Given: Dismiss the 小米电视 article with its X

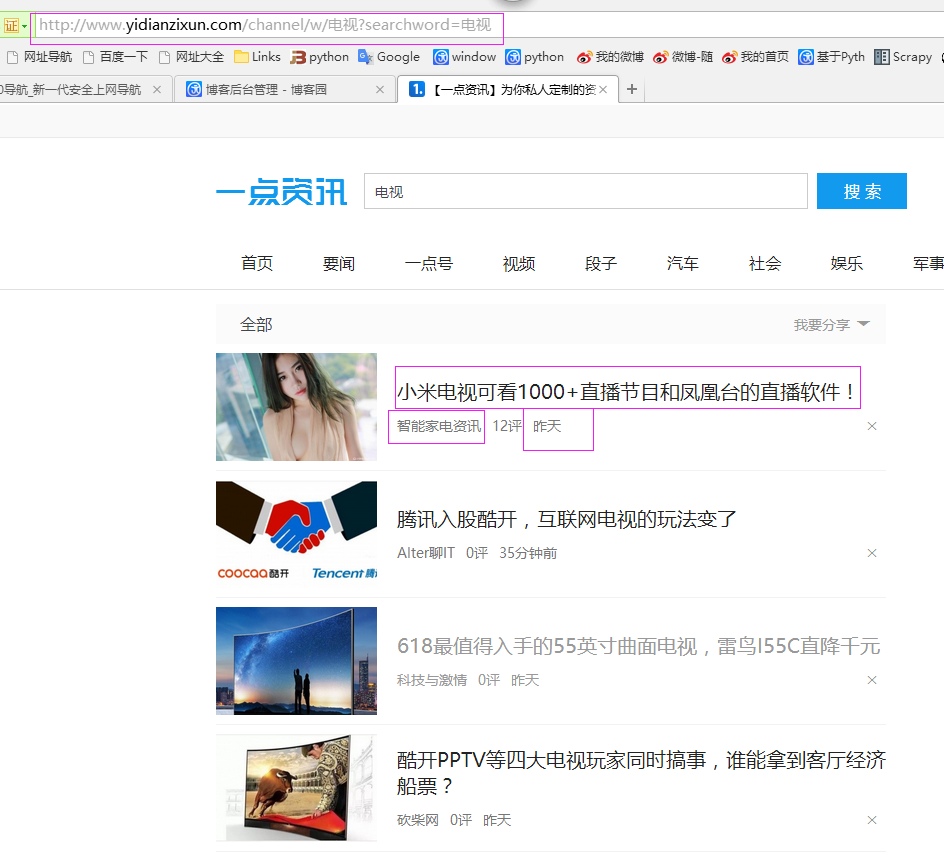Looking at the screenshot, I should pos(872,426).
